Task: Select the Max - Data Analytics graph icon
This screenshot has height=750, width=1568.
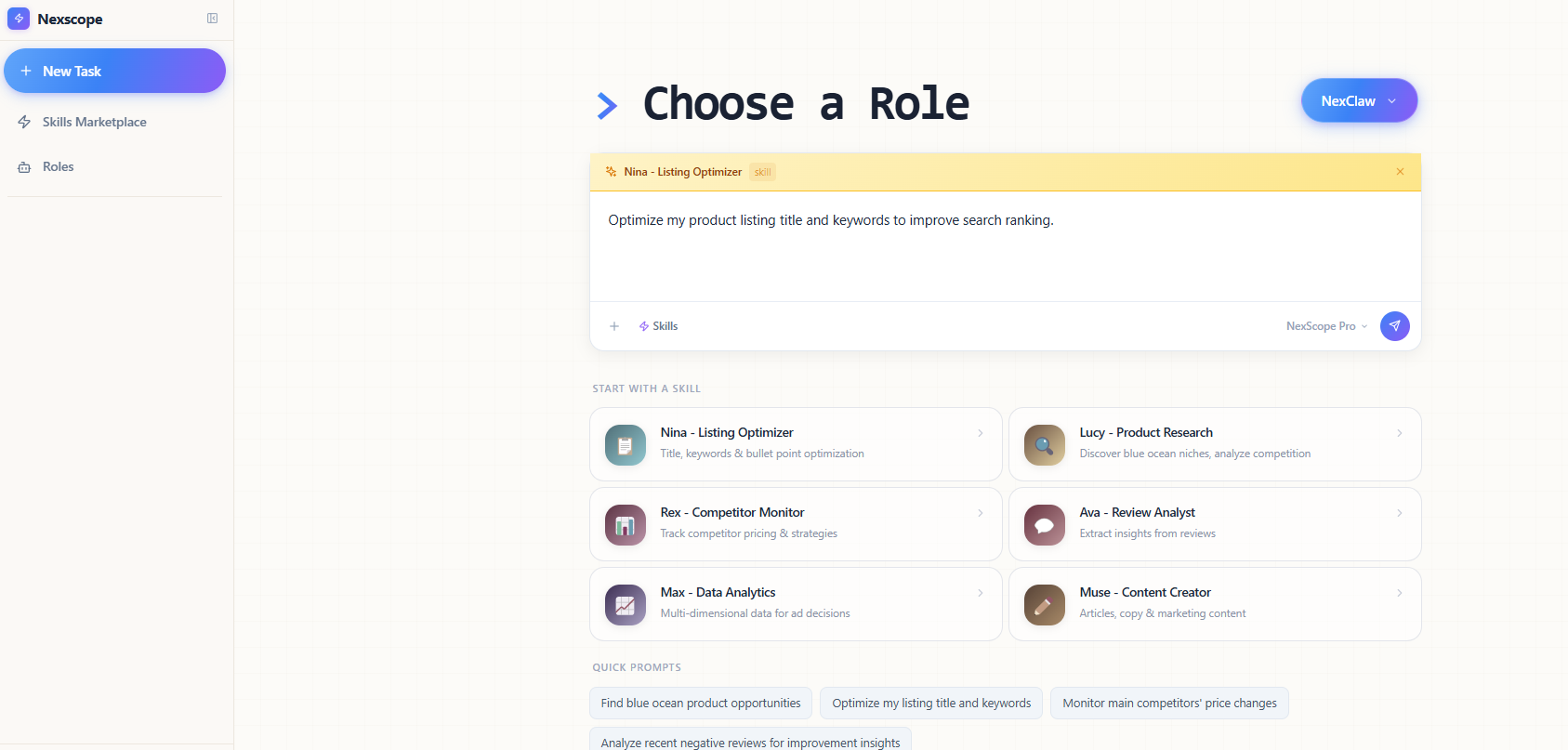Action: (x=625, y=604)
